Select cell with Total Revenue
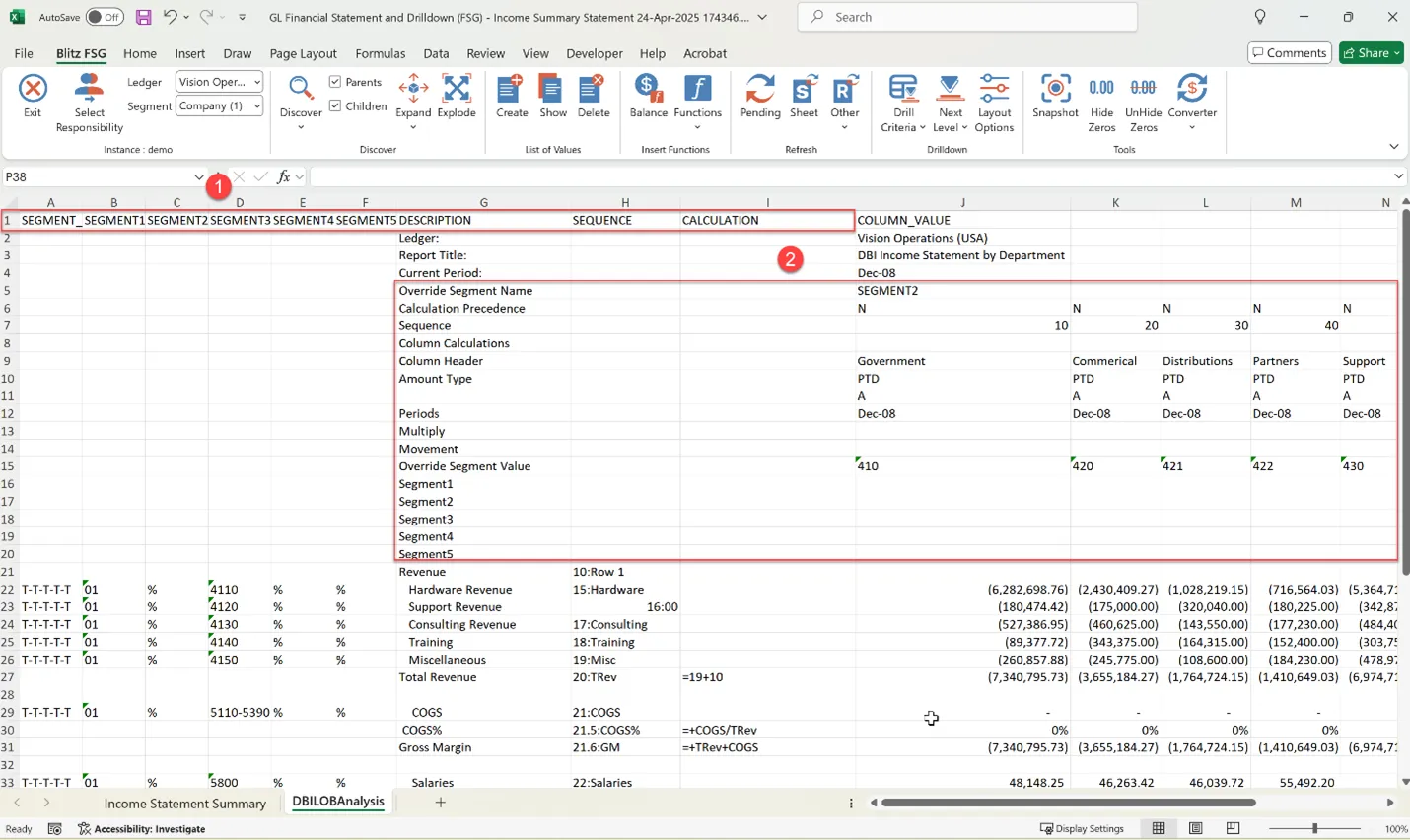The width and height of the screenshot is (1410, 840). click(483, 677)
